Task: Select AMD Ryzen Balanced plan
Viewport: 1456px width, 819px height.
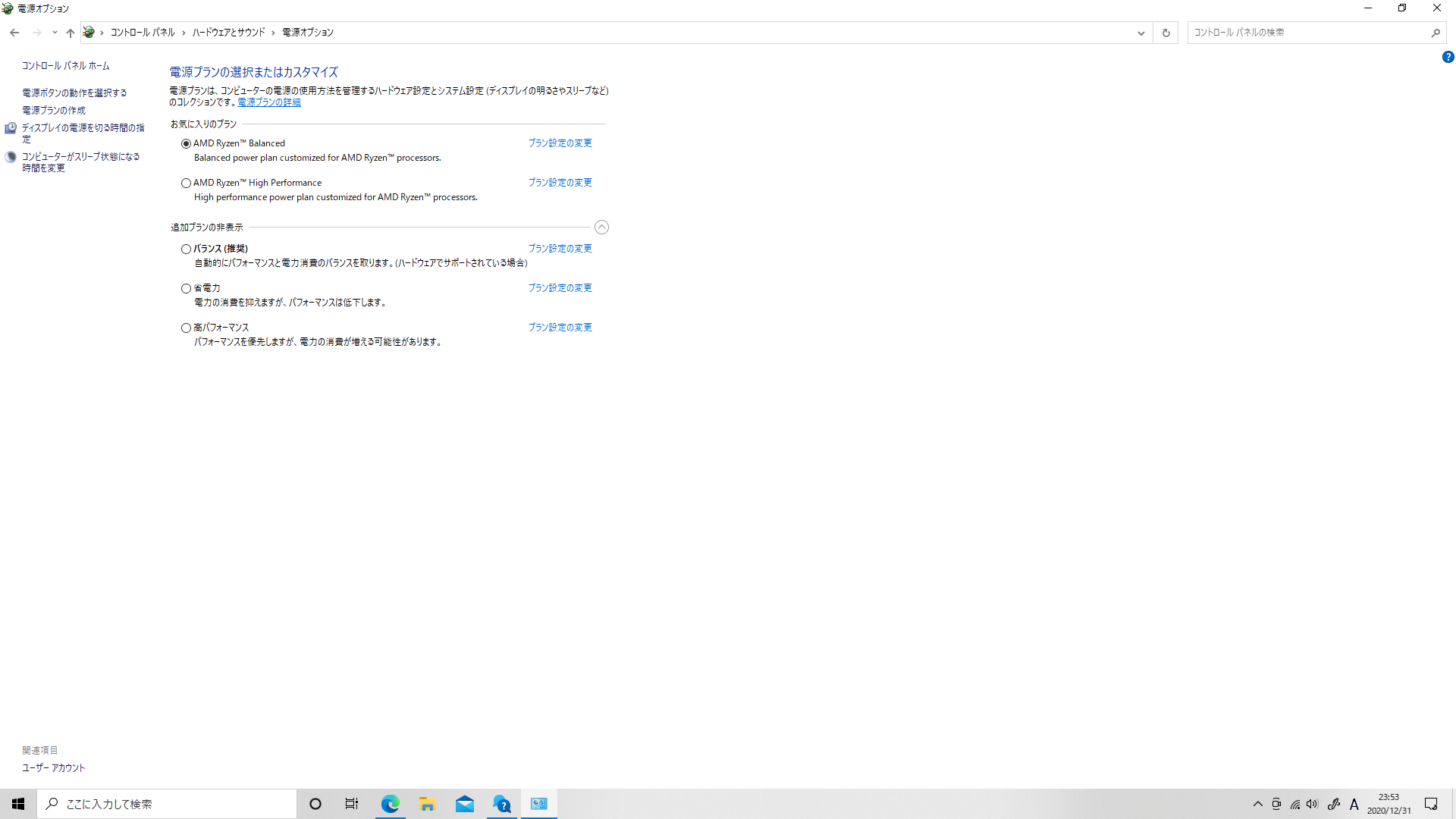Action: 186,143
